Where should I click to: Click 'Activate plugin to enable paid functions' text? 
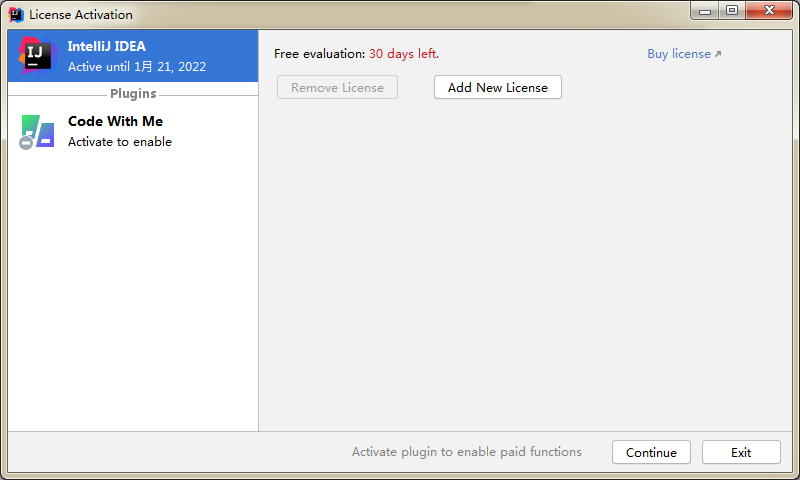pos(466,452)
